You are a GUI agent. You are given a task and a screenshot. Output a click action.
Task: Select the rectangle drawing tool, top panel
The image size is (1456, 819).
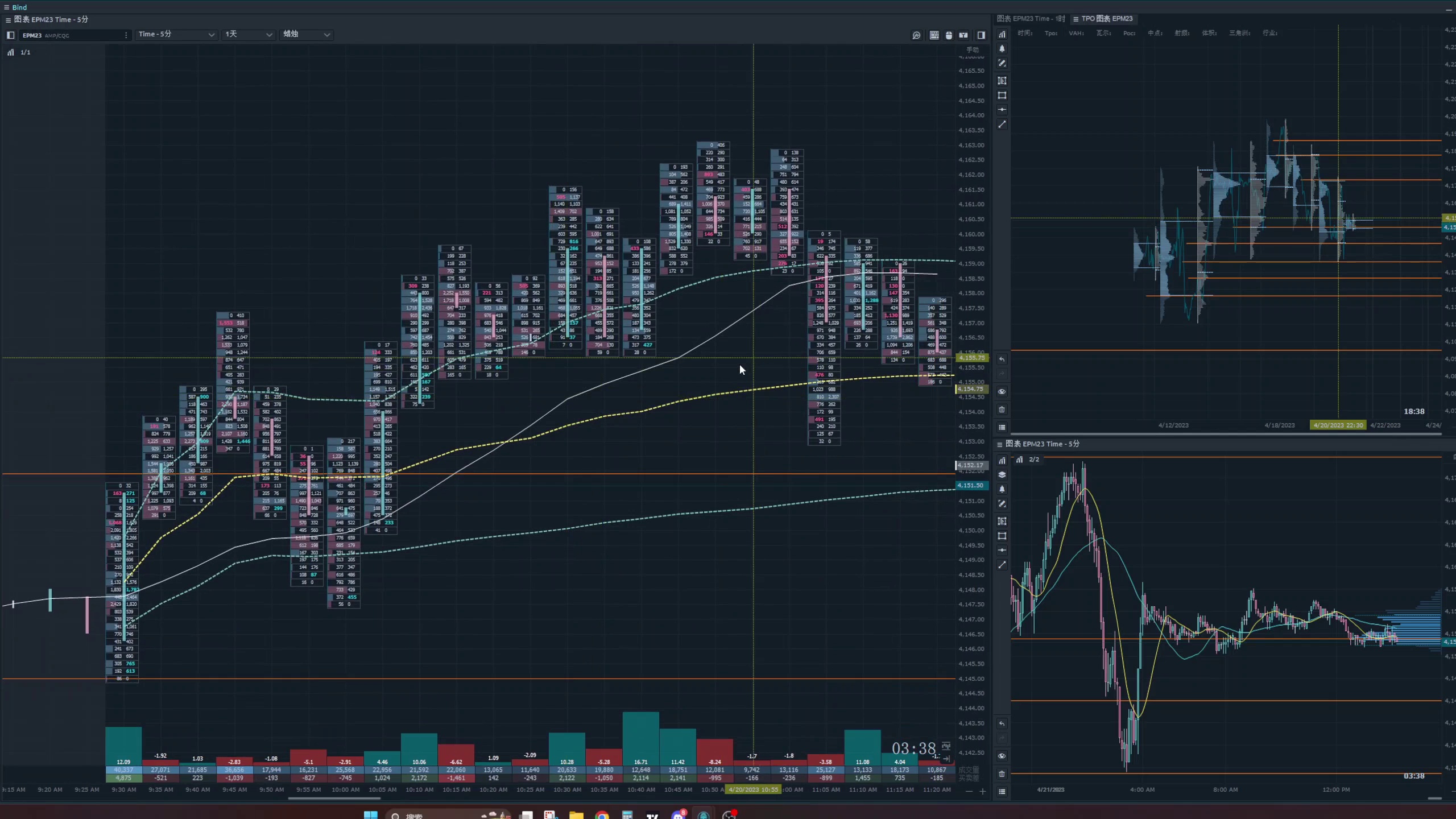[x=1002, y=96]
